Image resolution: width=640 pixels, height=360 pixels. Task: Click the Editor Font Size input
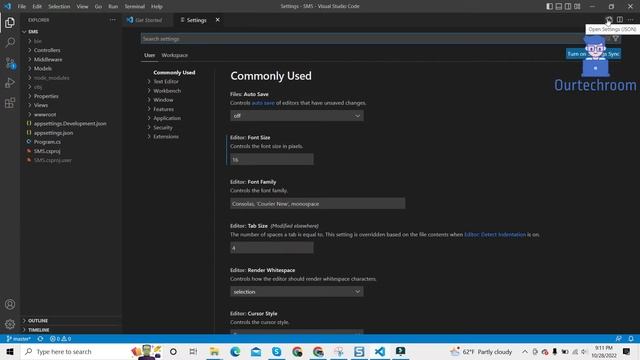(x=272, y=160)
